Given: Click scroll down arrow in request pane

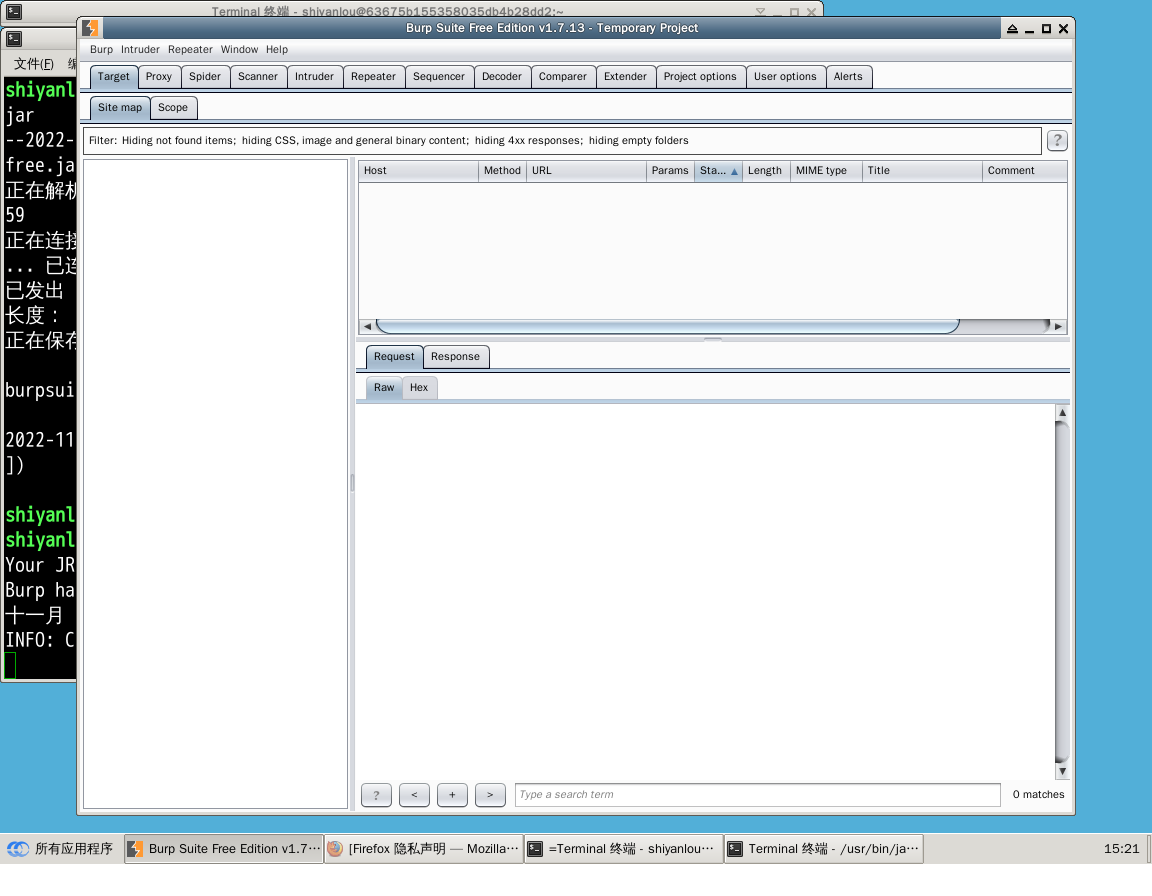Looking at the screenshot, I should (1062, 771).
